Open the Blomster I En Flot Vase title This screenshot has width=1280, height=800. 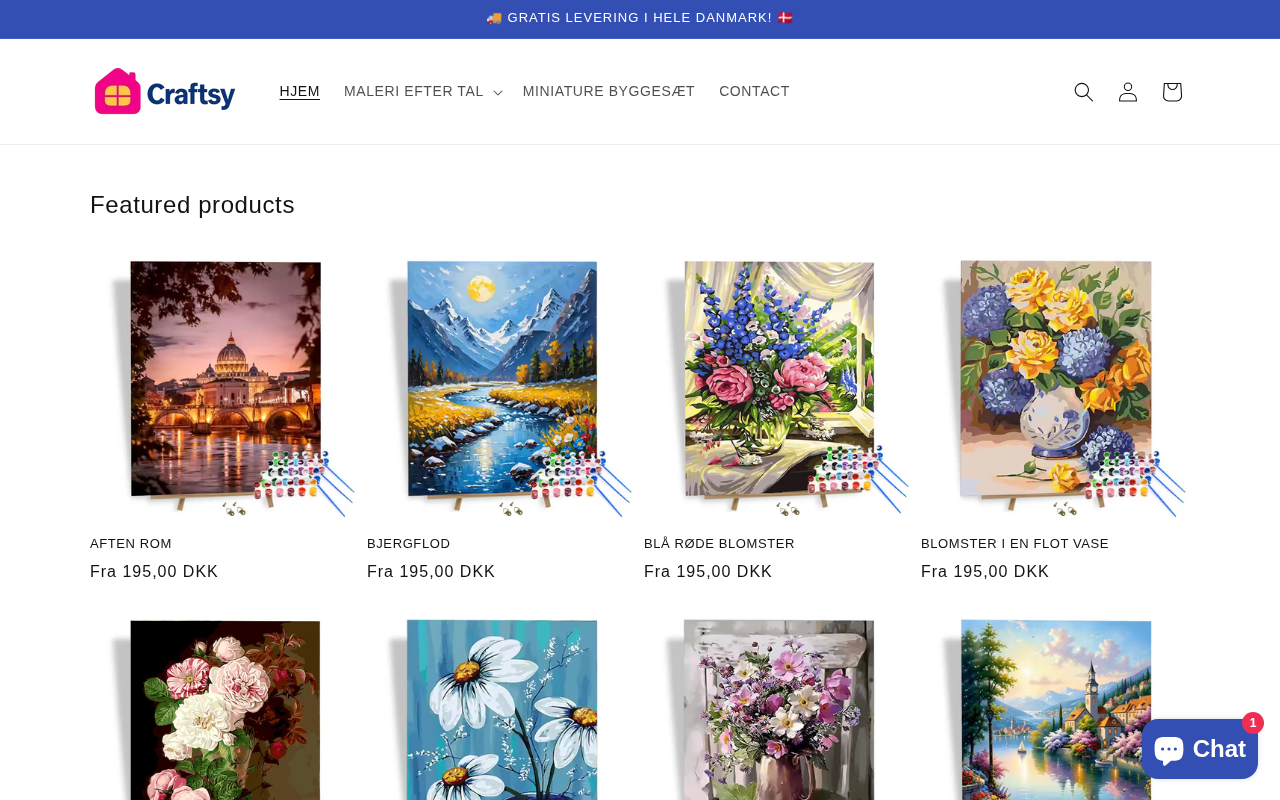(1015, 544)
